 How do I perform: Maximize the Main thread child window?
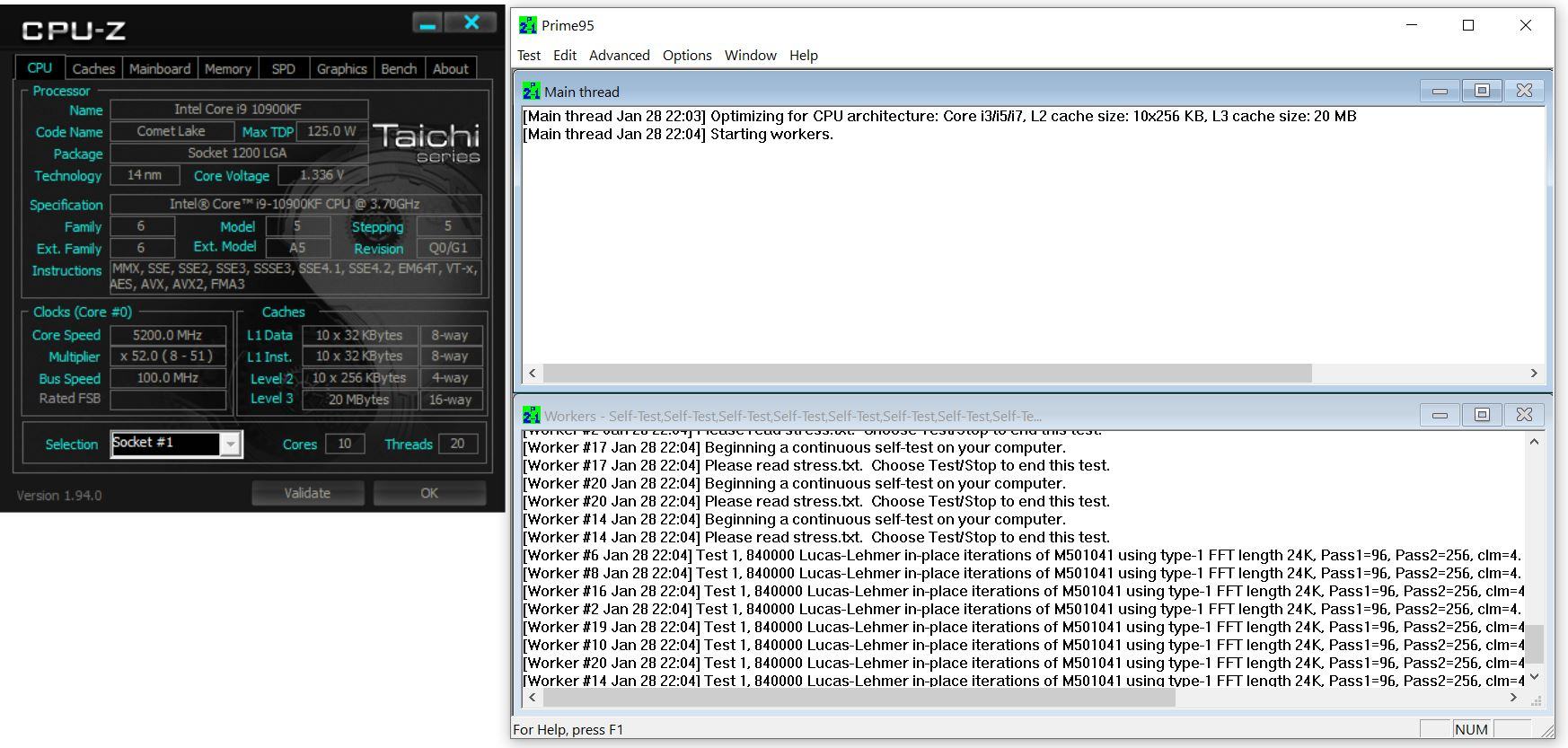[x=1482, y=91]
